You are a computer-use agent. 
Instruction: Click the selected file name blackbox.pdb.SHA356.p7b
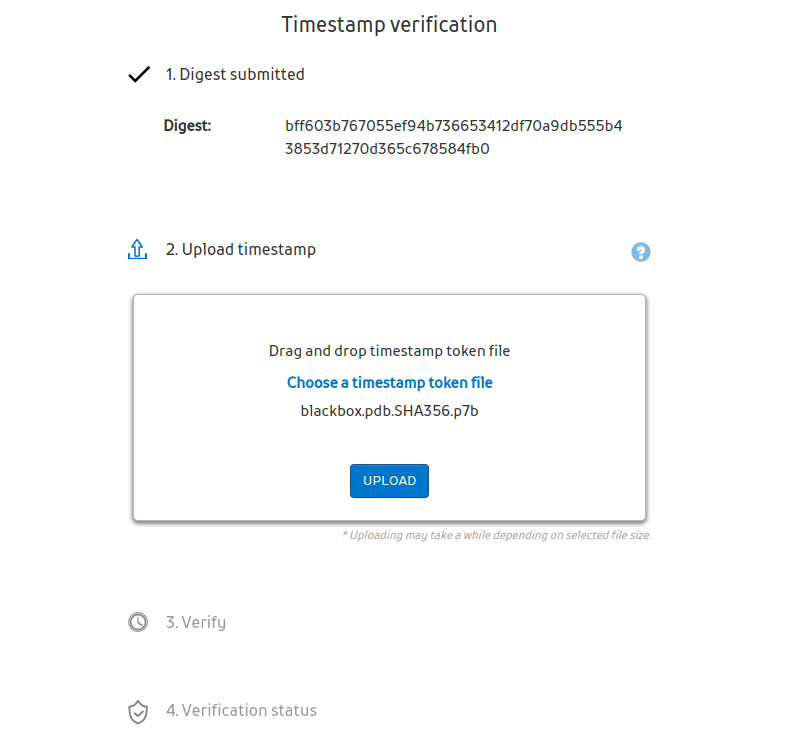coord(389,411)
